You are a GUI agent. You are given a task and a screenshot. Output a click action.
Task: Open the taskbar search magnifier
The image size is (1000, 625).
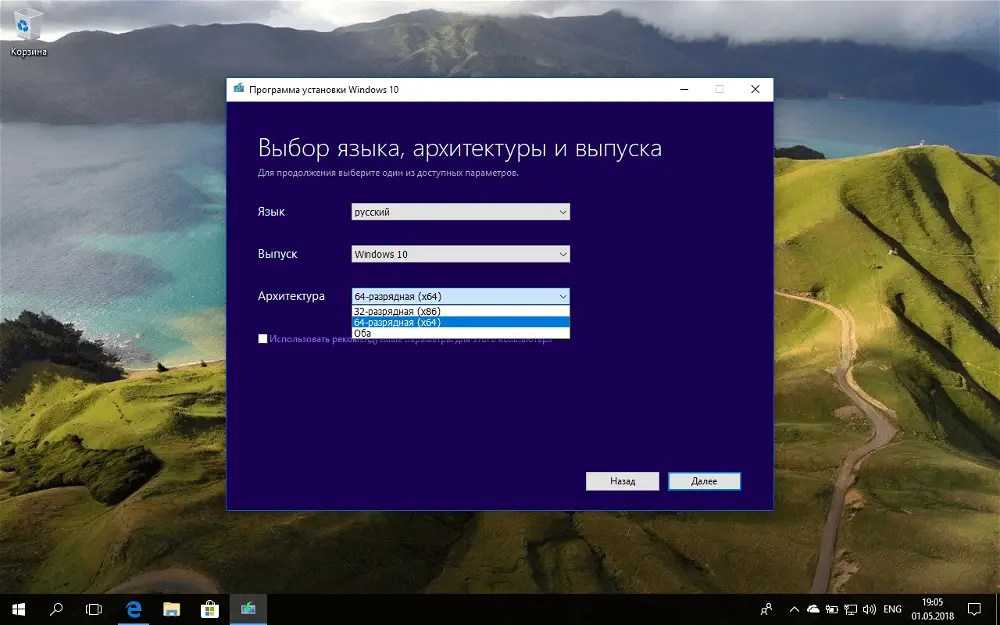click(56, 610)
